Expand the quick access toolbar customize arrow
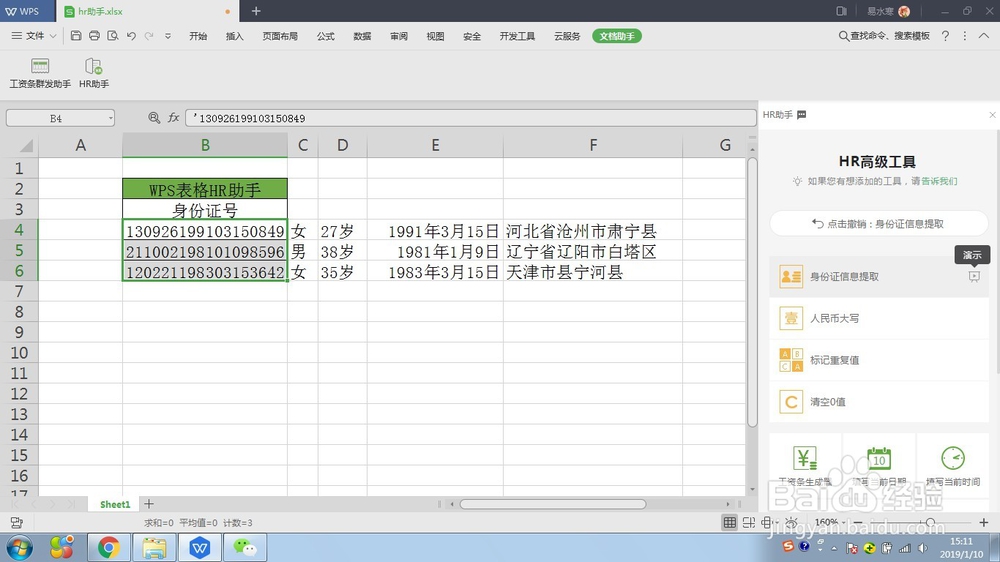The height and width of the screenshot is (562, 1000). pos(168,36)
